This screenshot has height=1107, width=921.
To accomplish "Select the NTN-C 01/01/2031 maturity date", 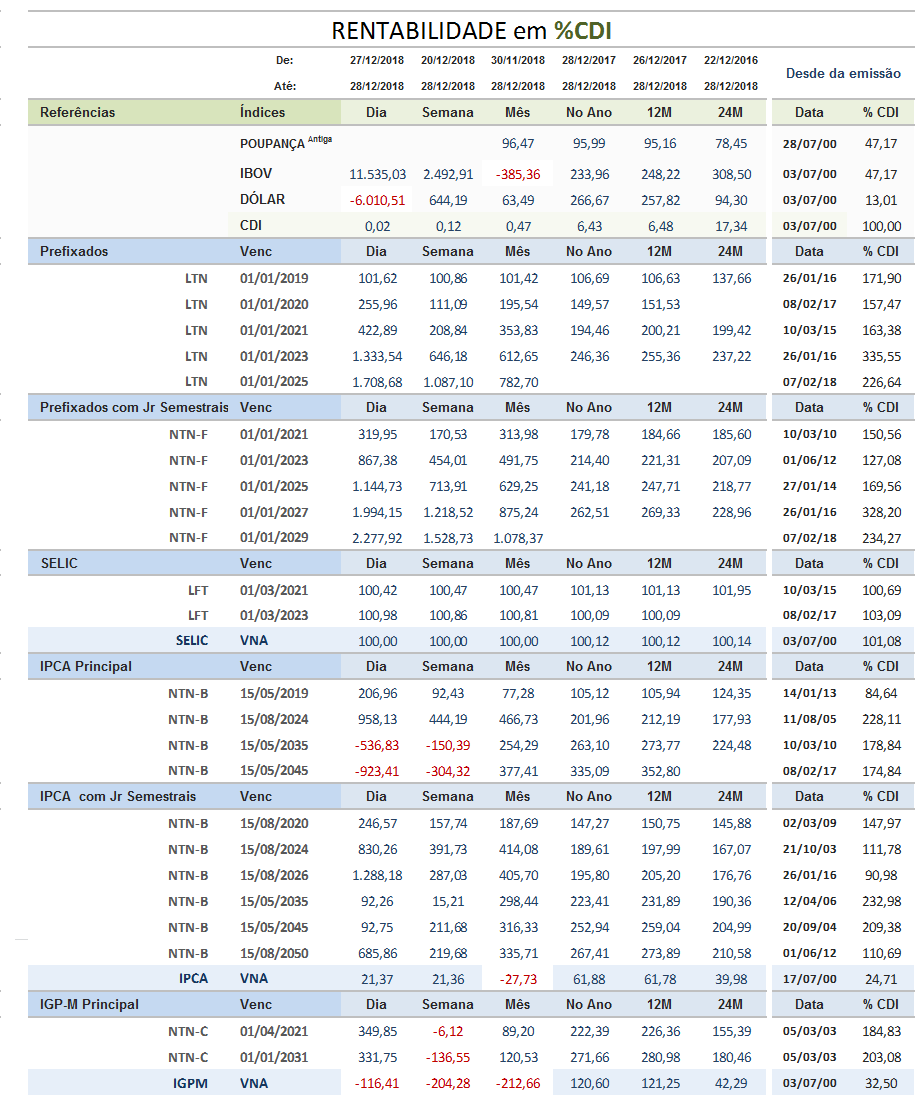I will (274, 1058).
